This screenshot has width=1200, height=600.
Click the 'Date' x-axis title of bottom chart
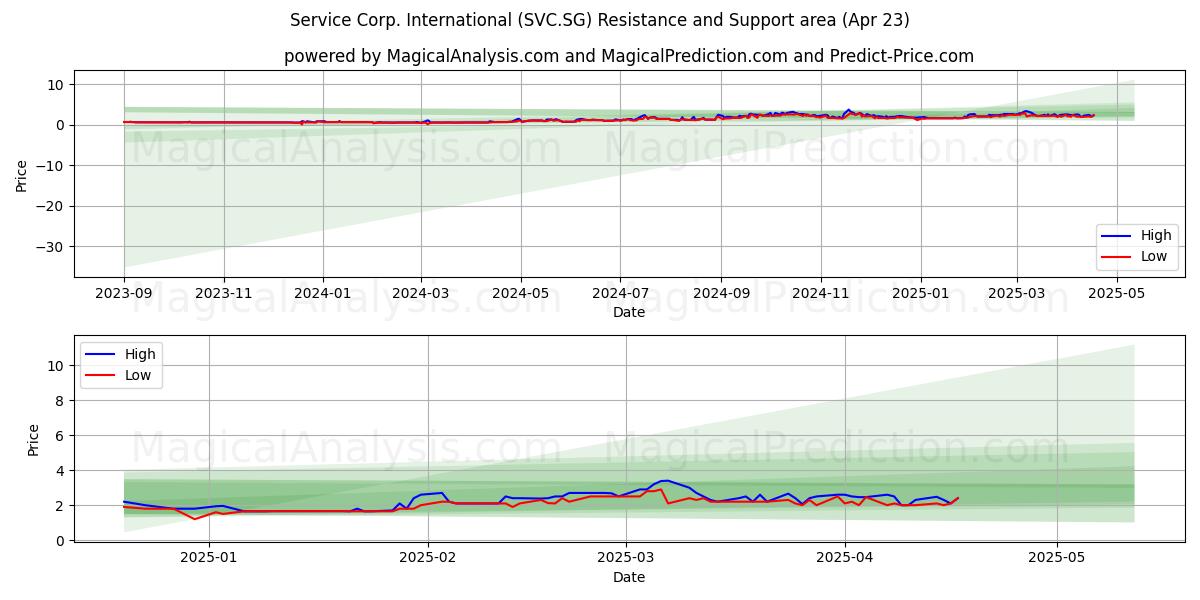(629, 577)
